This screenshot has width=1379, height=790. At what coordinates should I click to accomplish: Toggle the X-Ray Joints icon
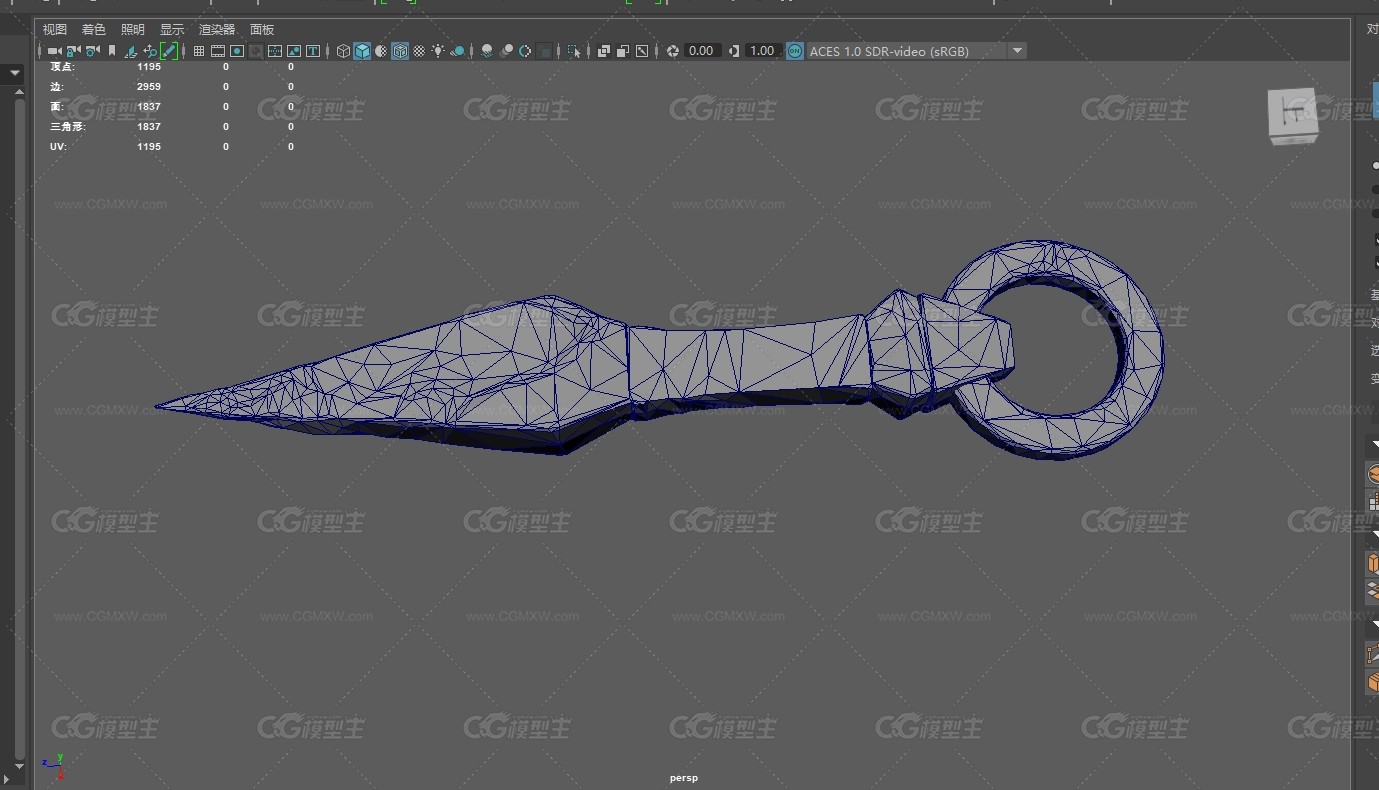click(x=642, y=51)
